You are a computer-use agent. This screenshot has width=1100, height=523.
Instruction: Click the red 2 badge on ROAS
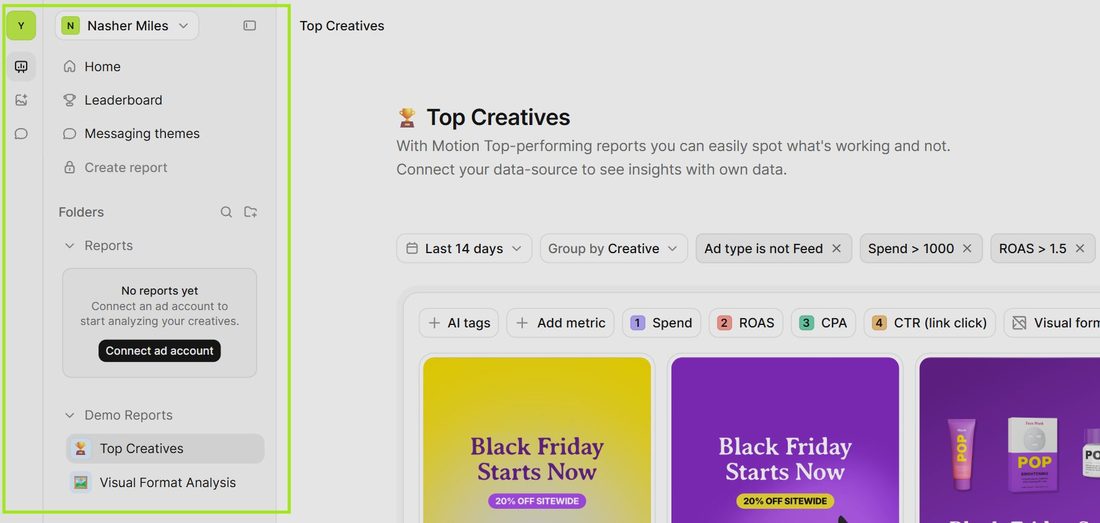tap(724, 323)
